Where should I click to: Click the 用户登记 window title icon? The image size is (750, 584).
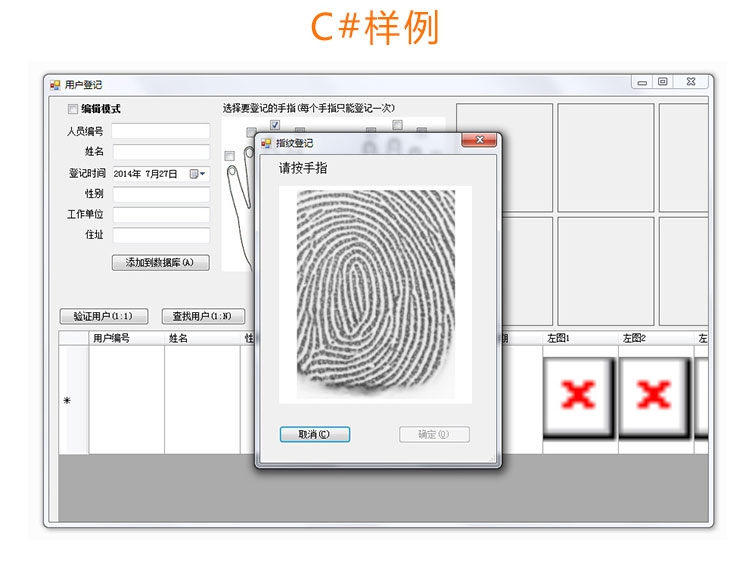(56, 85)
